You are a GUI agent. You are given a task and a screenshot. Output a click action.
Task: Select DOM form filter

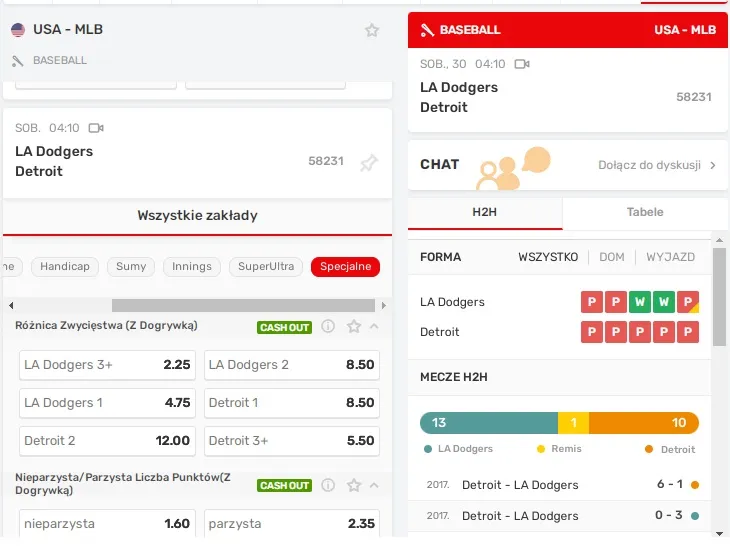[612, 257]
